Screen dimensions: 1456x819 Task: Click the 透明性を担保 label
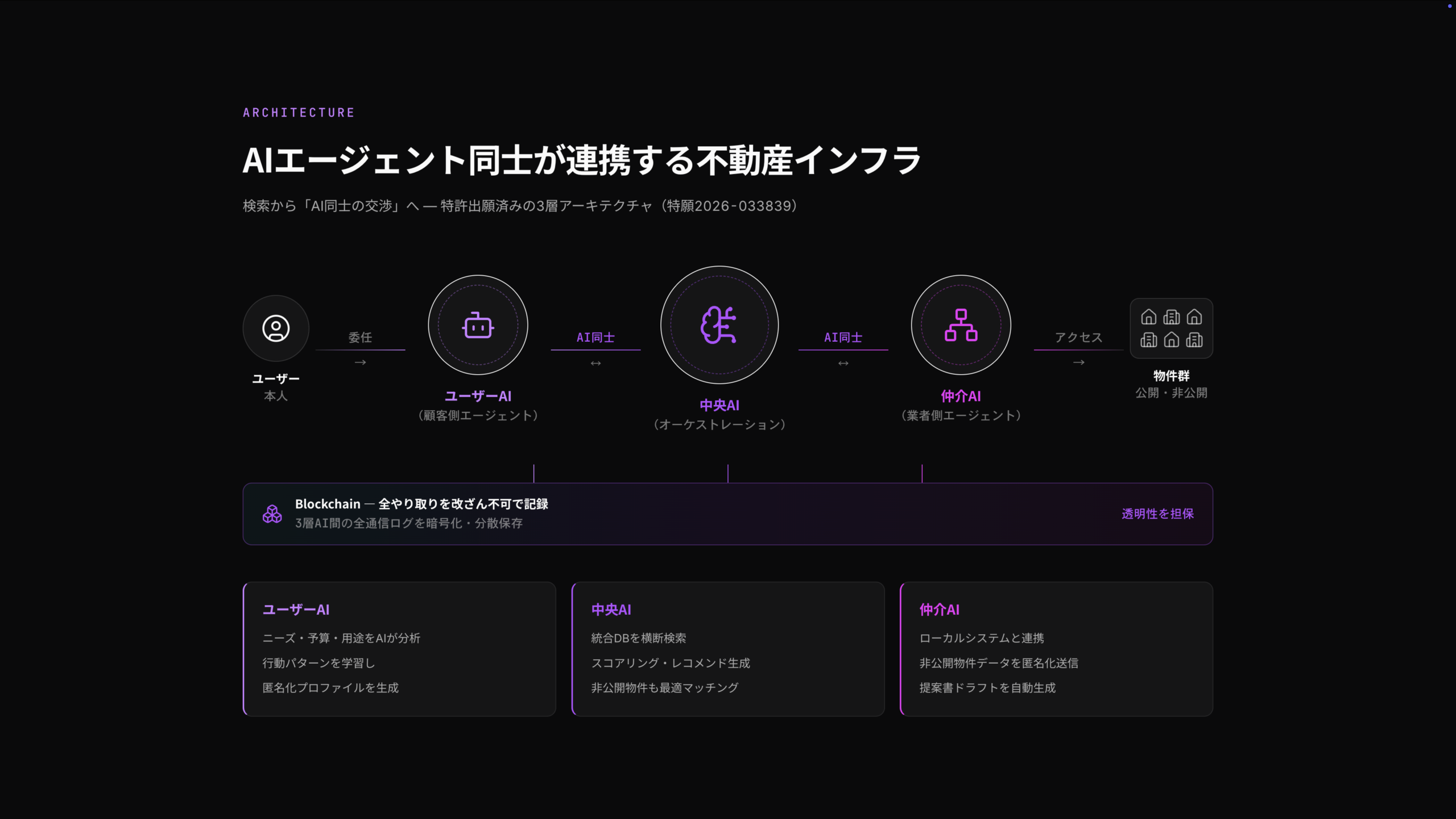(1157, 514)
